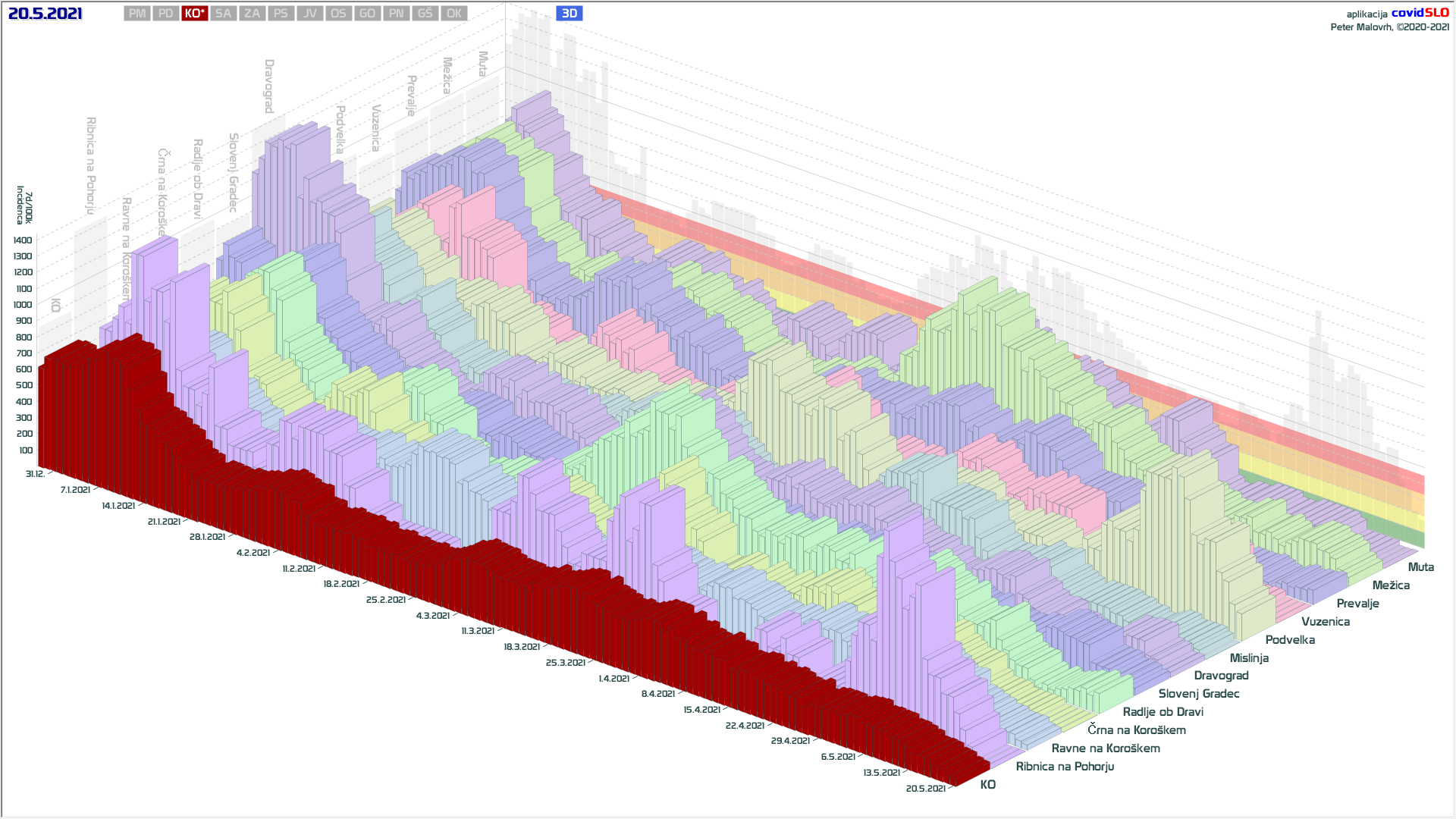This screenshot has height=819, width=1456.
Task: Click the active KO* region button
Action: coord(195,14)
